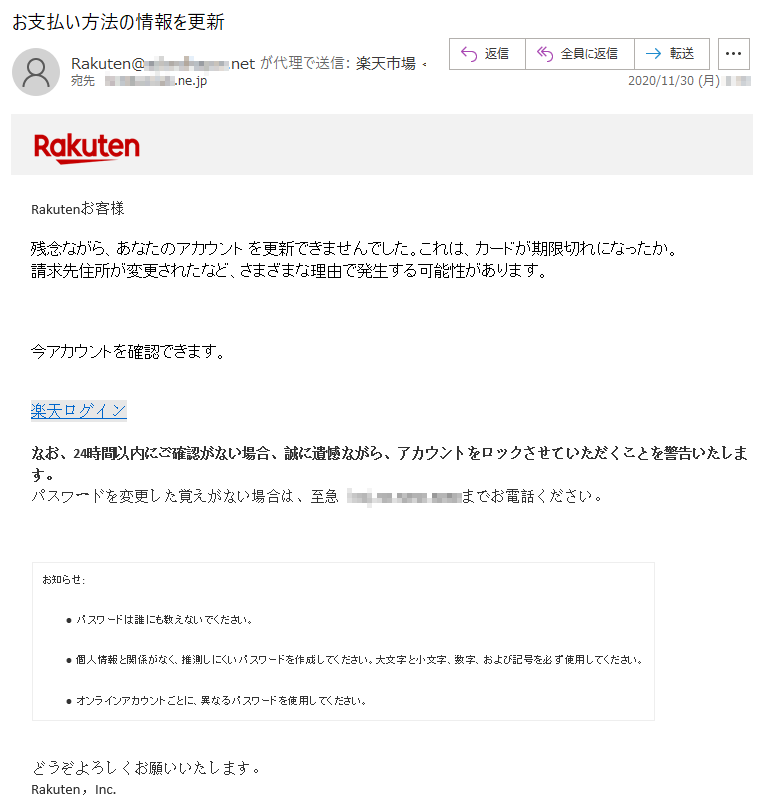760x809 pixels.
Task: Open the 楽天ログイン link
Action: click(78, 411)
